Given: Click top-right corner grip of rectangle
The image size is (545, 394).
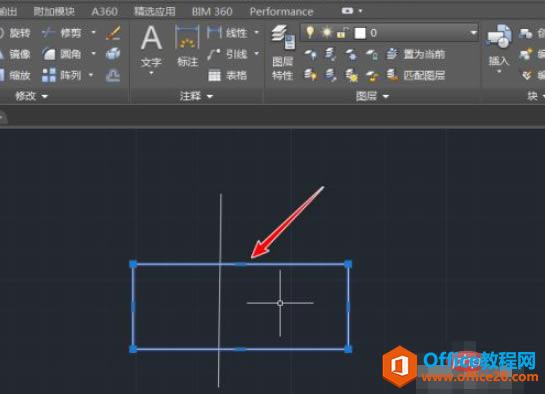Looking at the screenshot, I should coord(348,264).
